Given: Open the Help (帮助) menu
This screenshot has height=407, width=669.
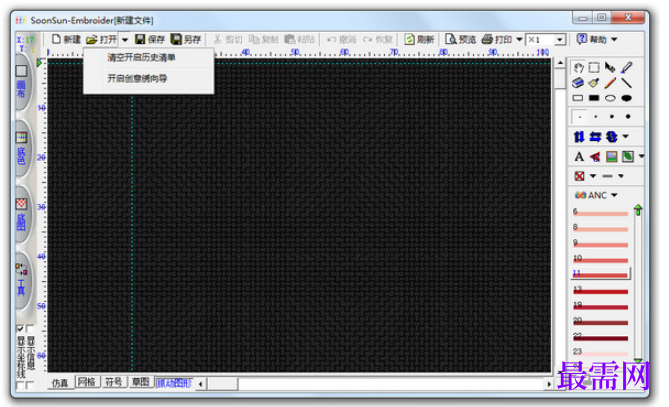Looking at the screenshot, I should tap(597, 39).
